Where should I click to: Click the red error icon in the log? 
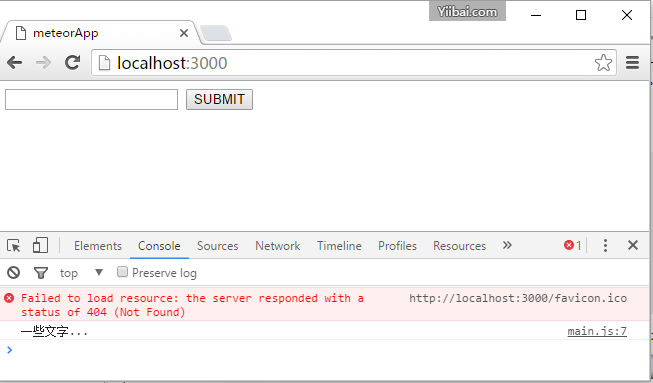(x=9, y=298)
